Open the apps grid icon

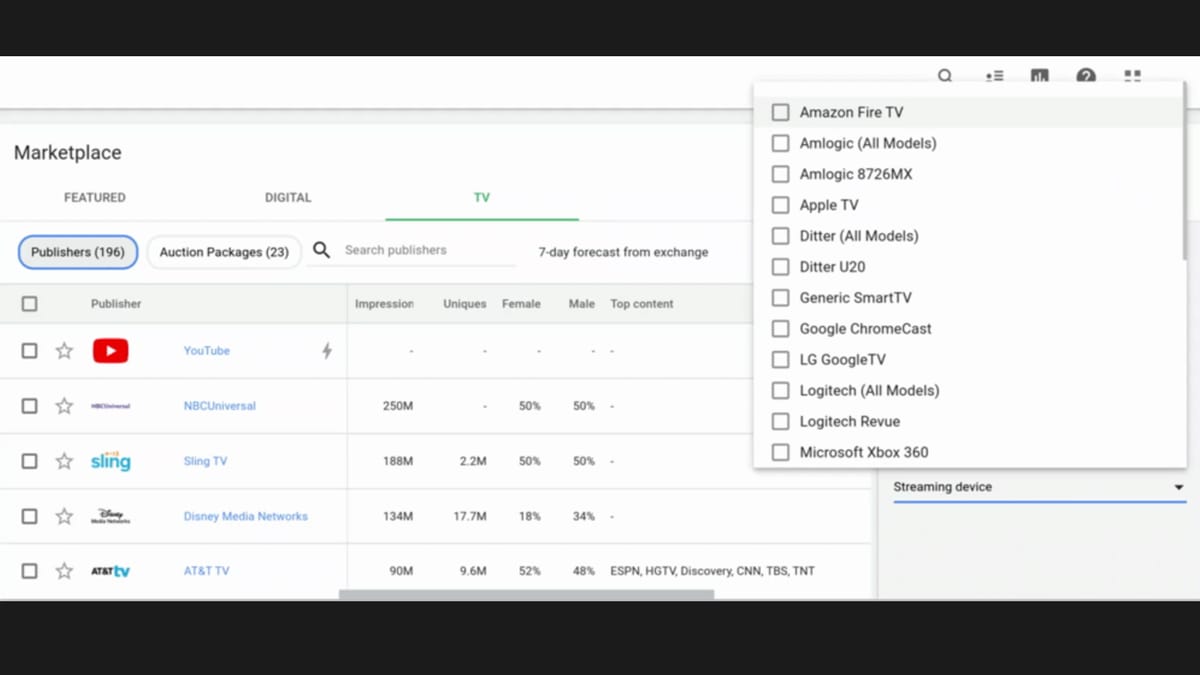point(1132,76)
